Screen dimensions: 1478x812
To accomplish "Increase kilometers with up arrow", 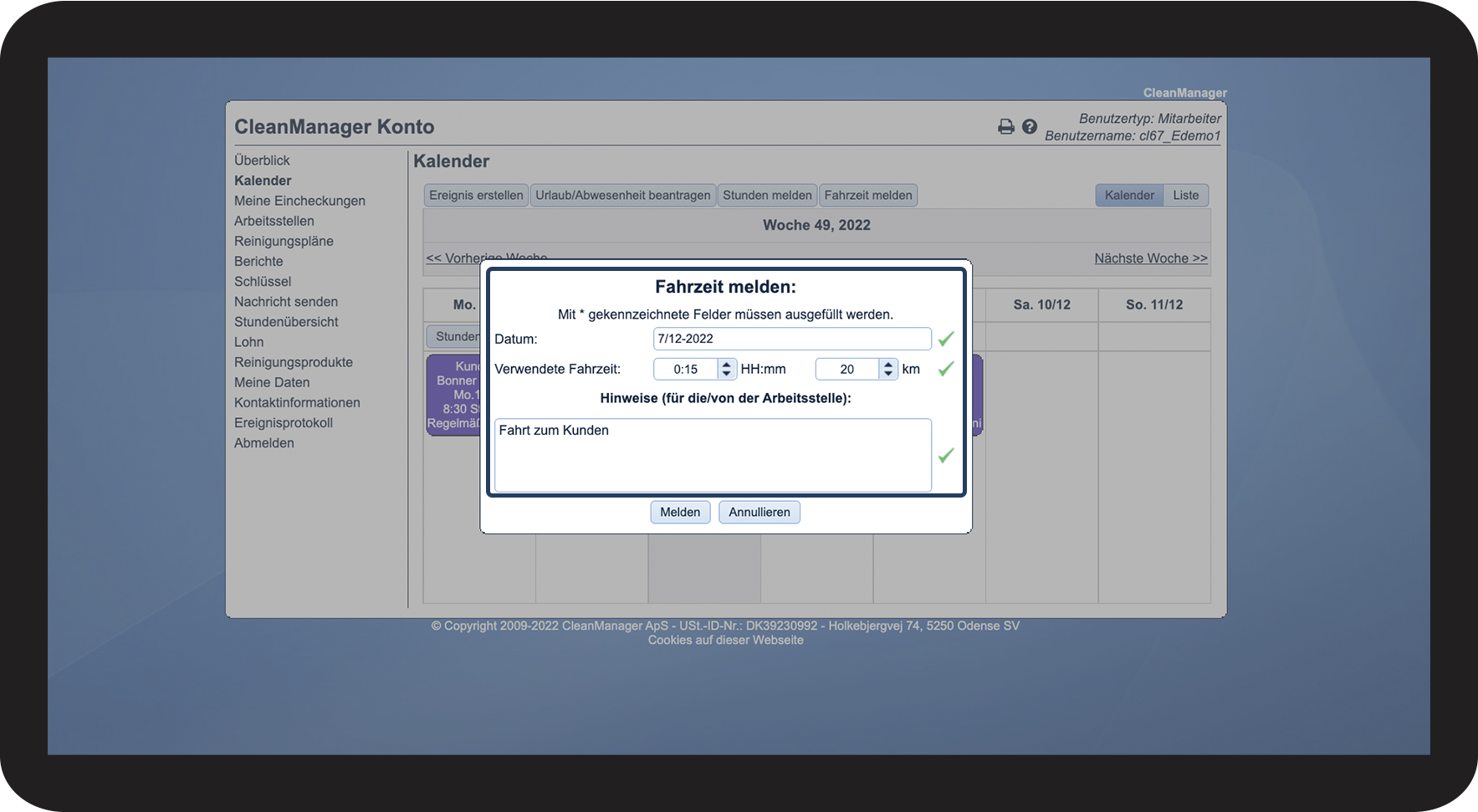I will tap(887, 364).
